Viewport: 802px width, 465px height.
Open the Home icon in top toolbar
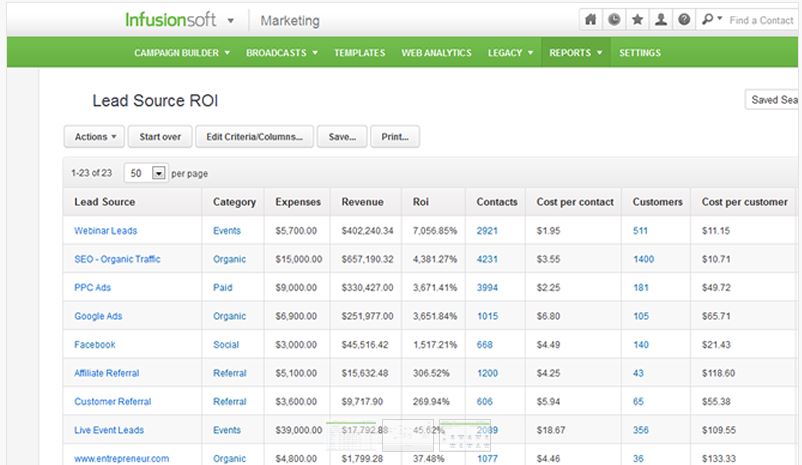coord(590,20)
